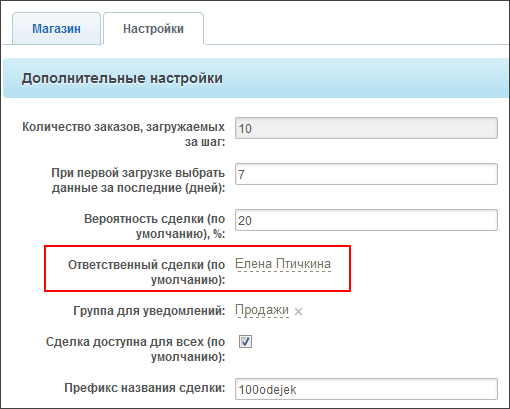Change responsible person Елена Птичкина
Viewport: 510px width, 409px height.
tap(283, 264)
